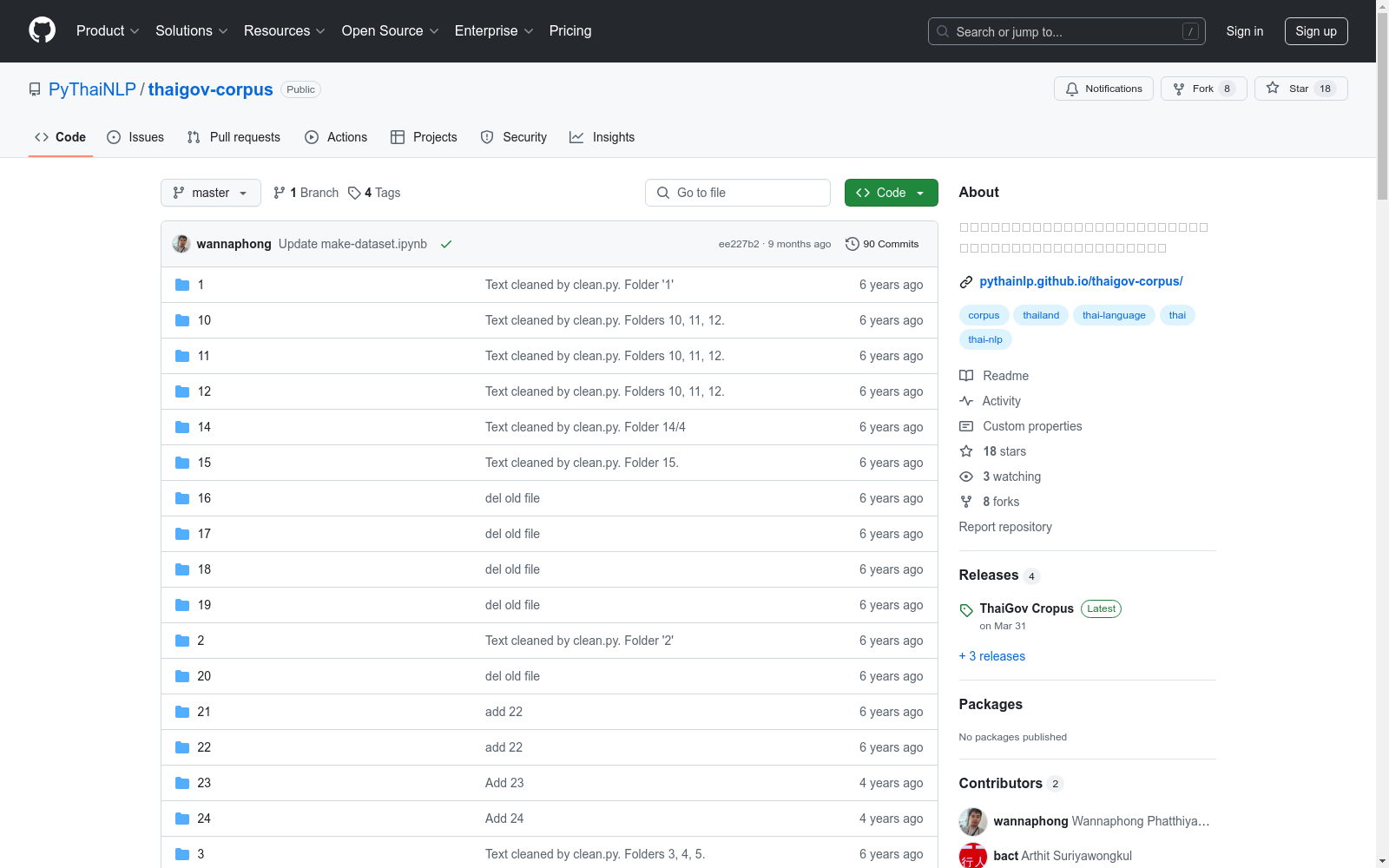Screen dimensions: 1389x868
Task: Open the Readme link in About
Action: point(994,376)
